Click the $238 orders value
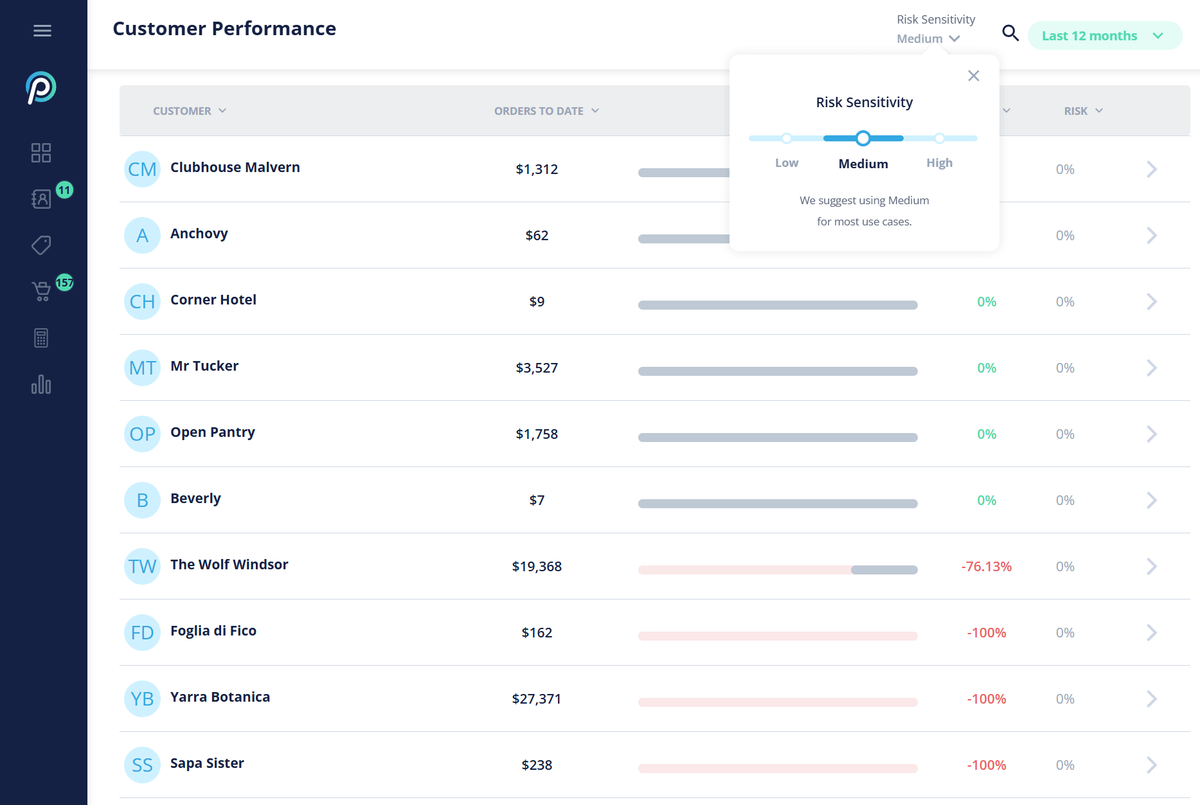This screenshot has width=1200, height=805. [537, 765]
